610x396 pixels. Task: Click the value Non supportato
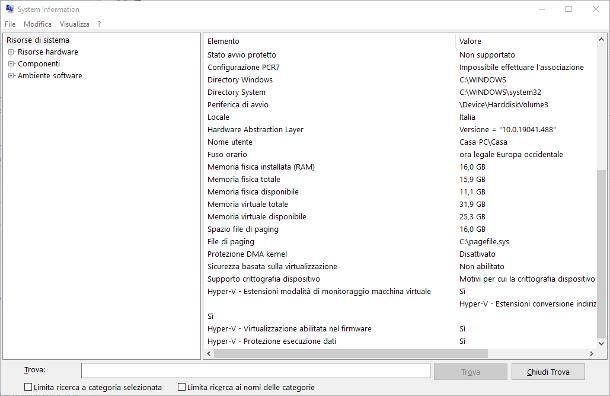click(x=487, y=55)
